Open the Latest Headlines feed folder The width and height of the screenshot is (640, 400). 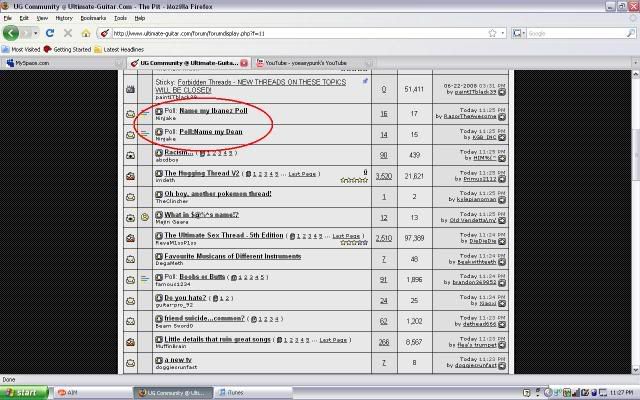pyautogui.click(x=119, y=49)
